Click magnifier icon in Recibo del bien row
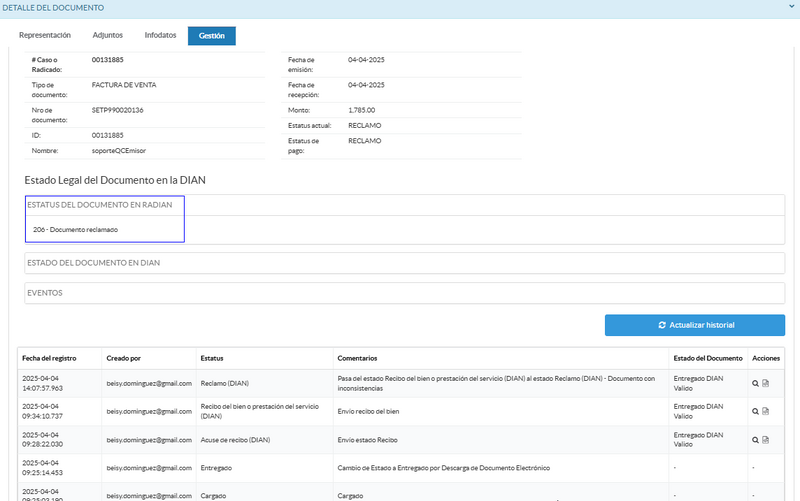 coord(756,411)
